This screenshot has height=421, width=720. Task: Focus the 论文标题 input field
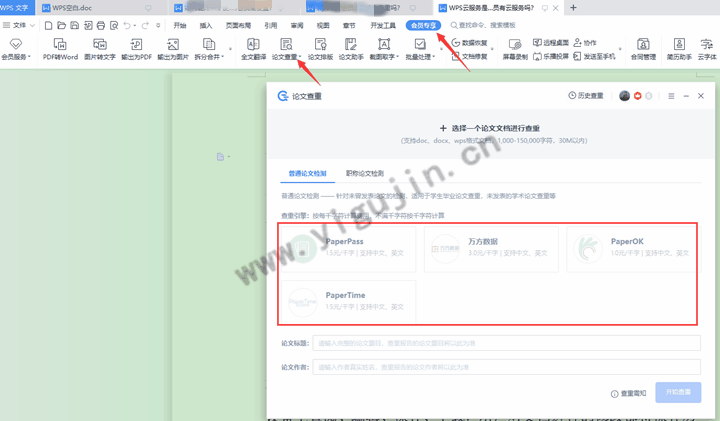click(506, 343)
